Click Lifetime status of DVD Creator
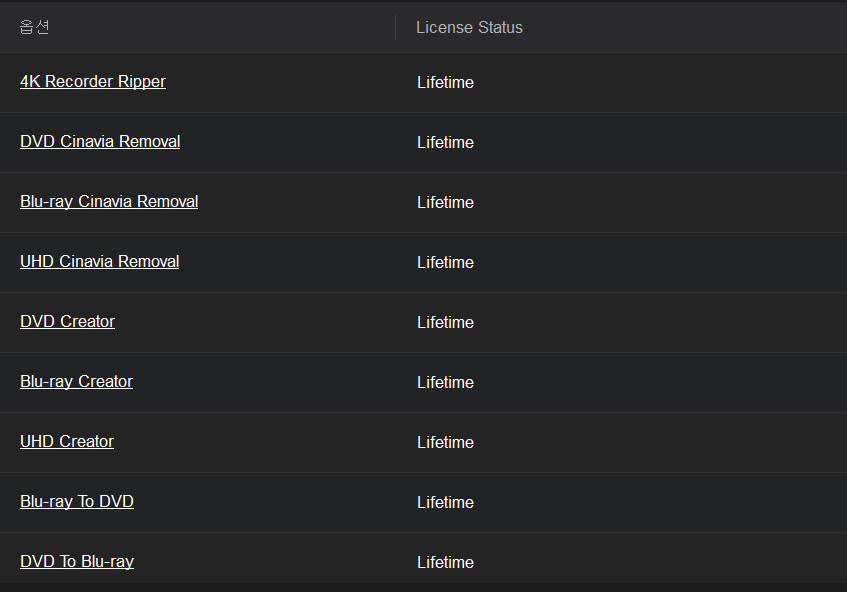 pyautogui.click(x=445, y=322)
